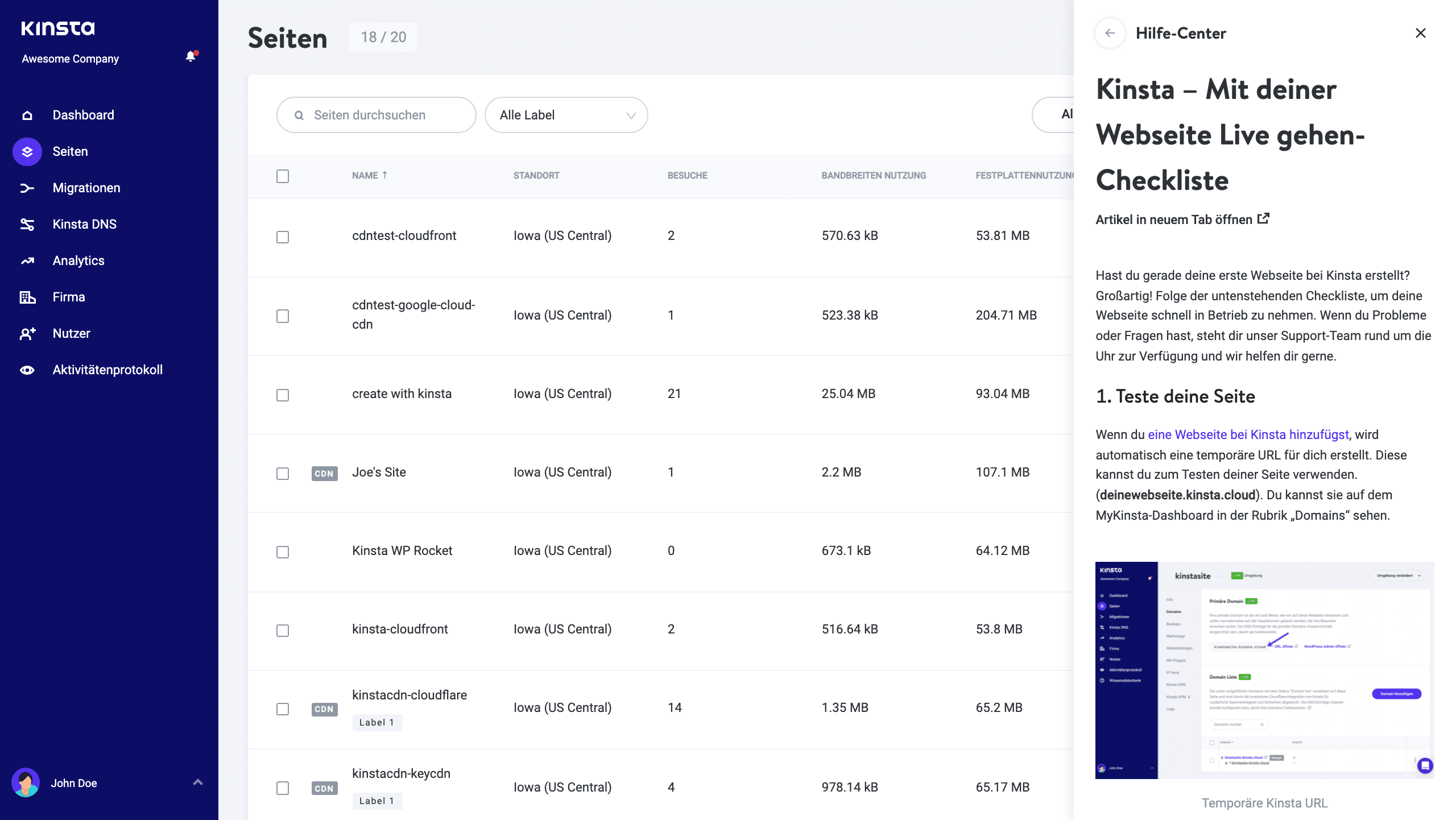Screen dimensions: 1456x820
Task: Click the 'eine Webseite bei Kinsta hinzufügst' link
Action: click(1248, 434)
